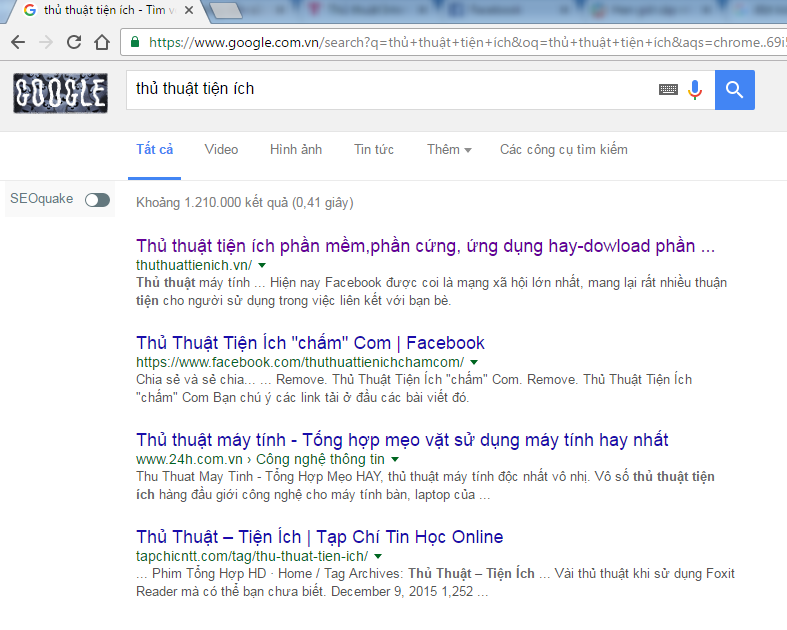This screenshot has width=787, height=630.
Task: Open the Tin tức tab
Action: coord(374,150)
